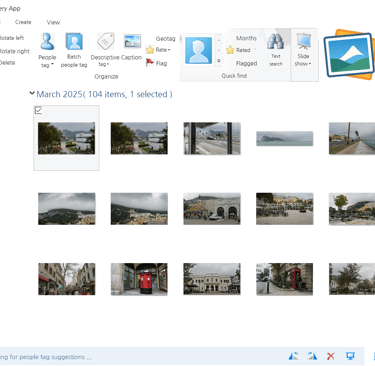Add a Descriptive tag
This screenshot has height=366, width=375.
tap(105, 50)
